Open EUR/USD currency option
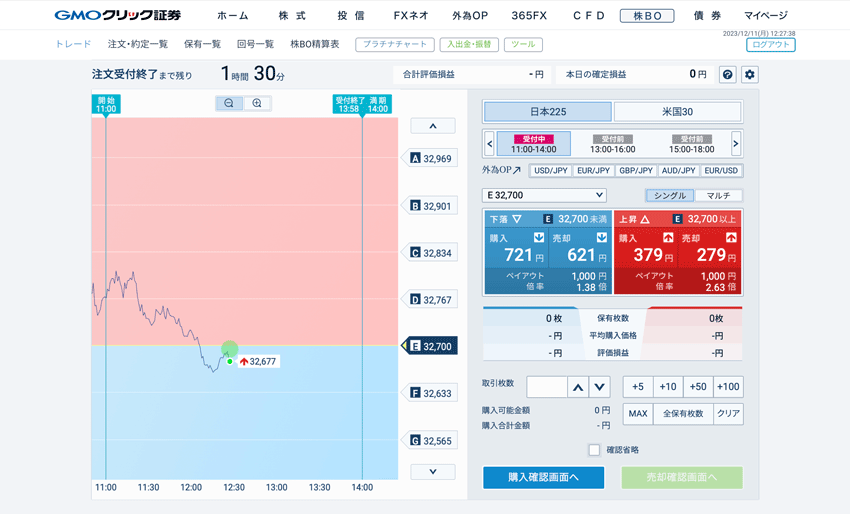Screen dimensions: 850x514 [x=721, y=170]
